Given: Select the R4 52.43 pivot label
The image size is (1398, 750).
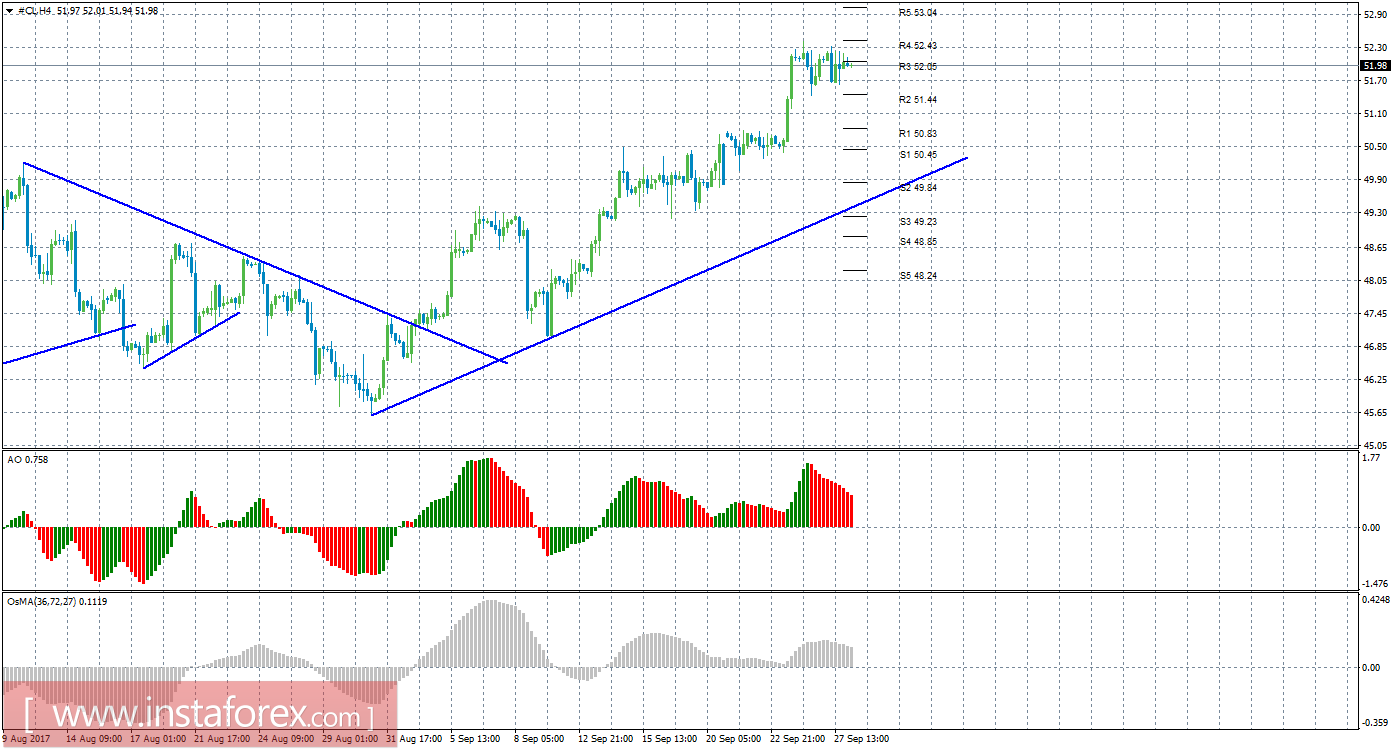Looking at the screenshot, I should [x=918, y=46].
